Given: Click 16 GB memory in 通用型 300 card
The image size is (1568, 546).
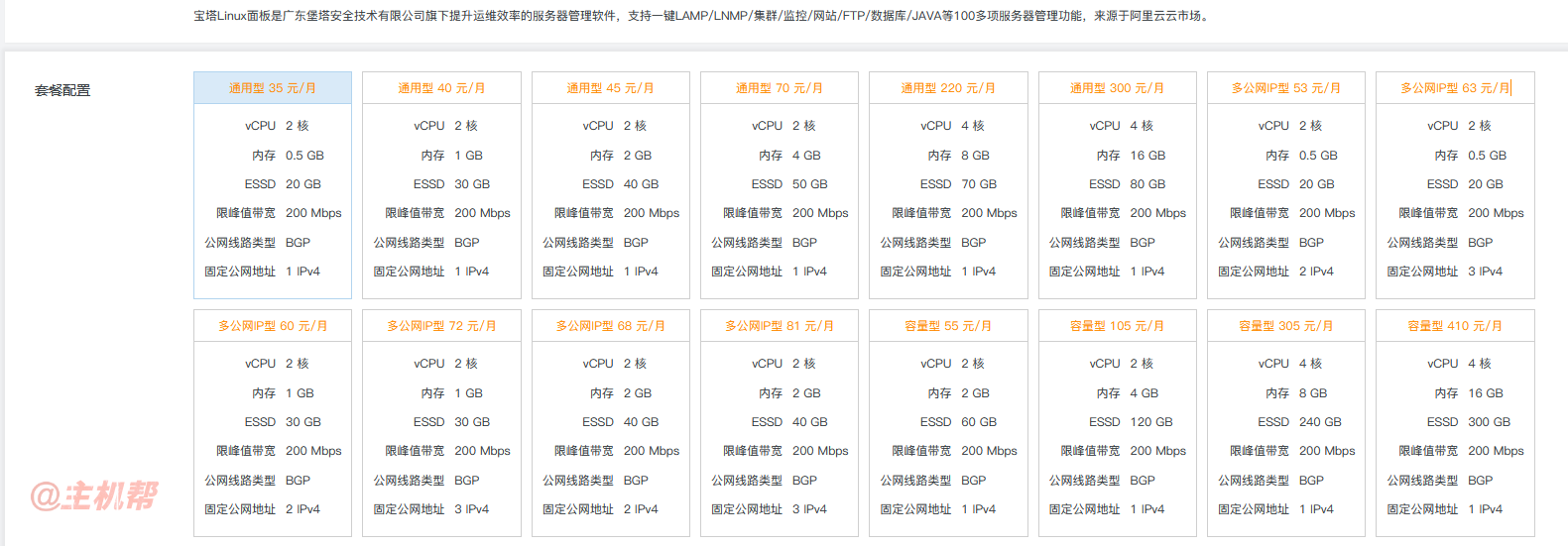Looking at the screenshot, I should point(1147,156).
